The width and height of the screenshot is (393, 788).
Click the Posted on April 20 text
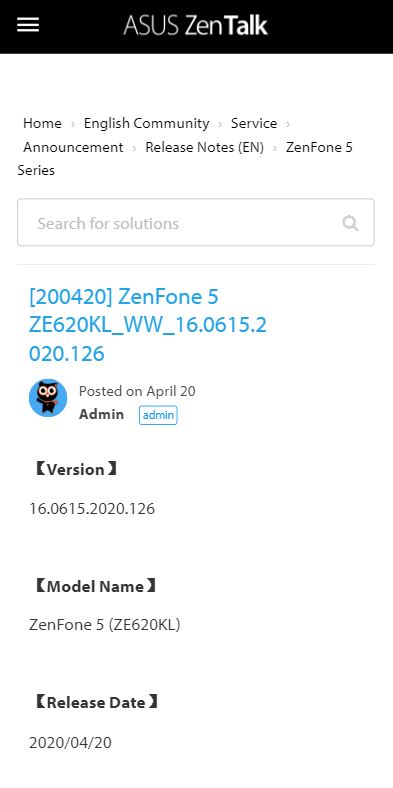137,391
